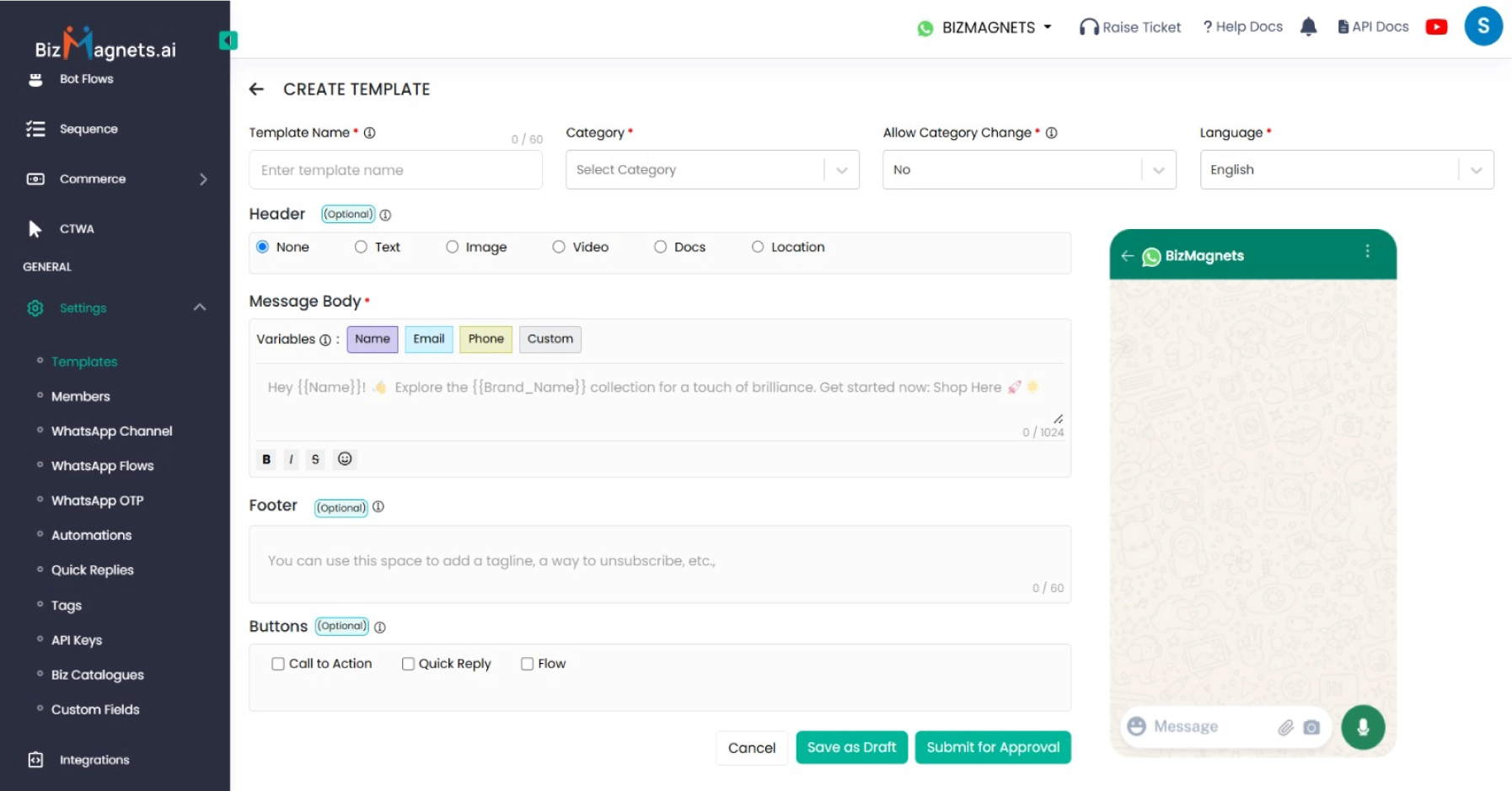Enable the Quick Reply checkbox
The width and height of the screenshot is (1512, 791).
(408, 664)
